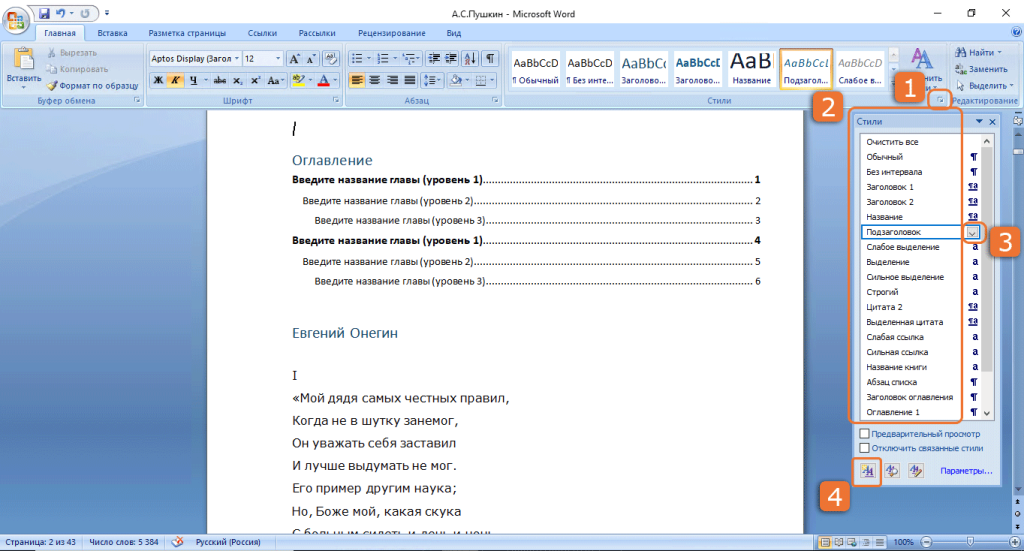1024x551 pixels.
Task: Decrease paragraph indent
Action: 434,59
